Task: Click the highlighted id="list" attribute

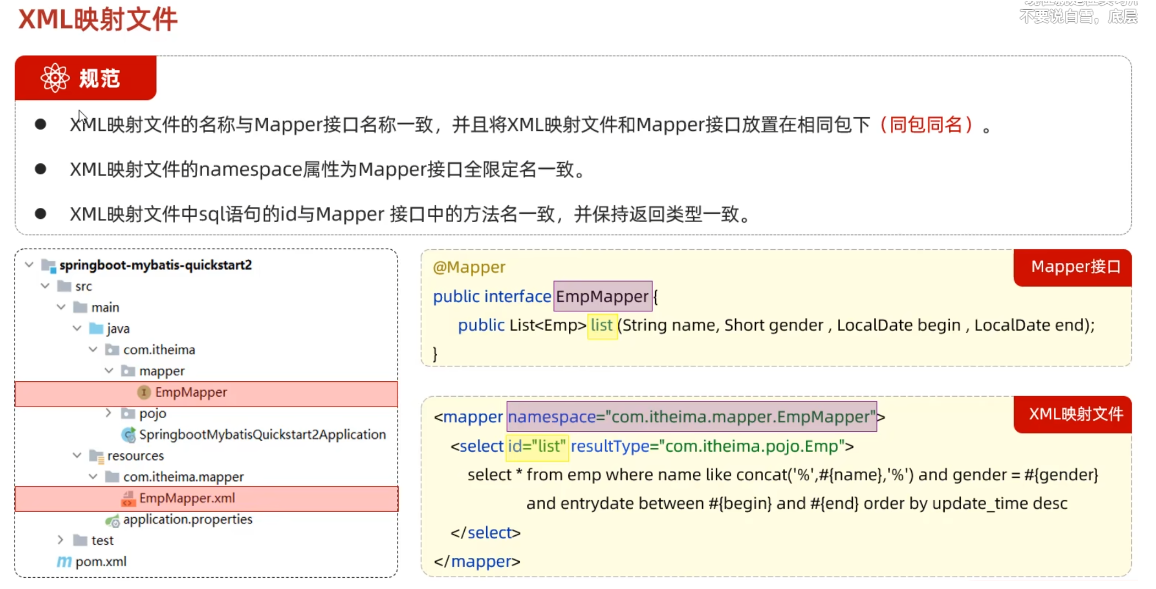Action: point(537,446)
